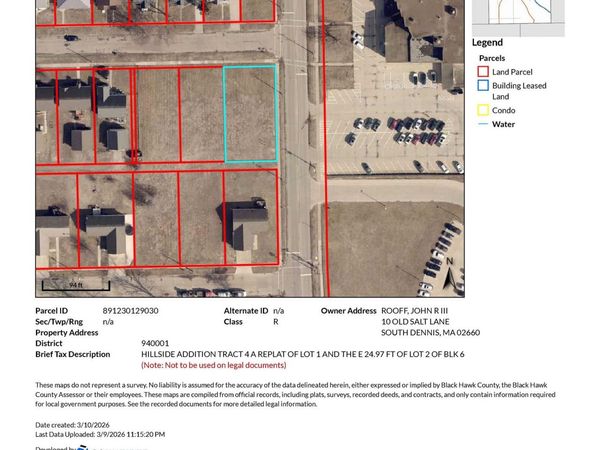The height and width of the screenshot is (450, 600).
Task: Click the Water legend label
Action: coord(503,124)
